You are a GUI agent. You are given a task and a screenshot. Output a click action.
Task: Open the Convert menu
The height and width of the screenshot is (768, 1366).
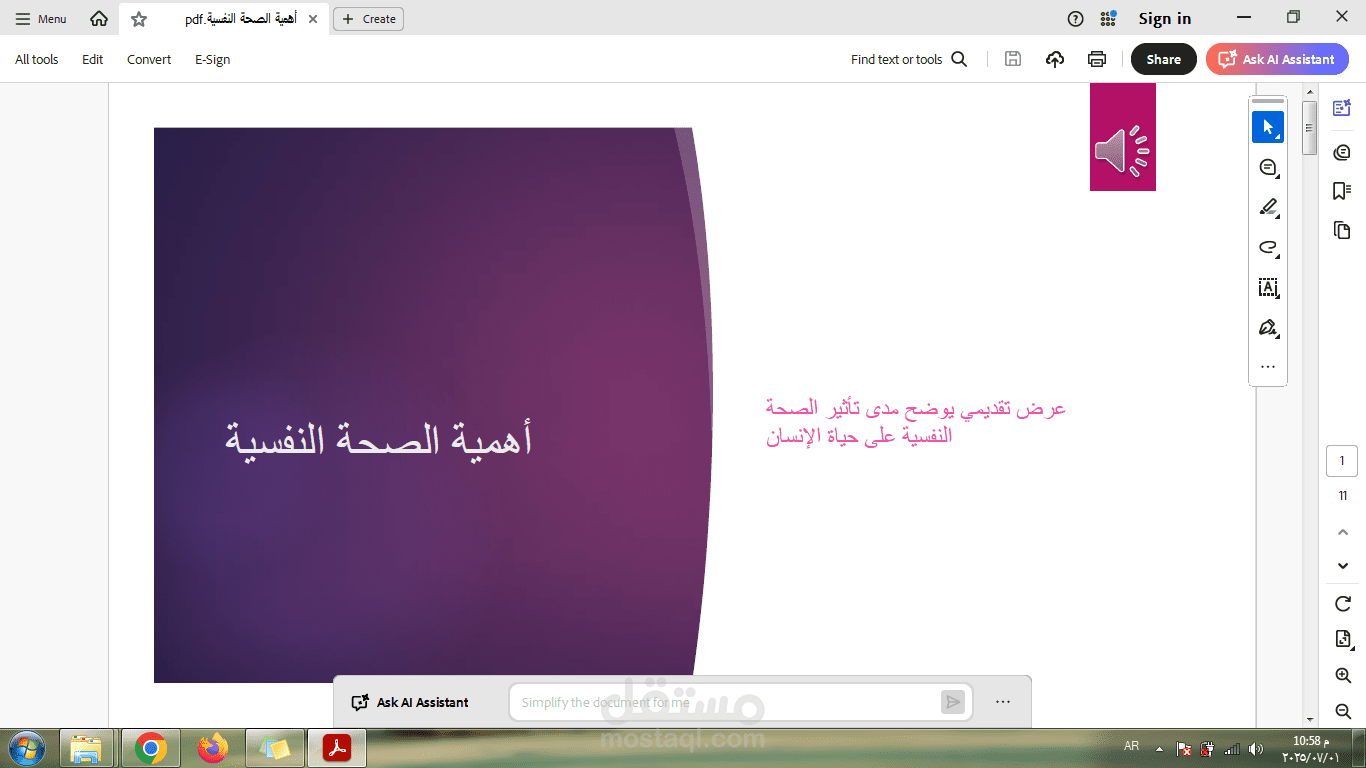(x=149, y=60)
